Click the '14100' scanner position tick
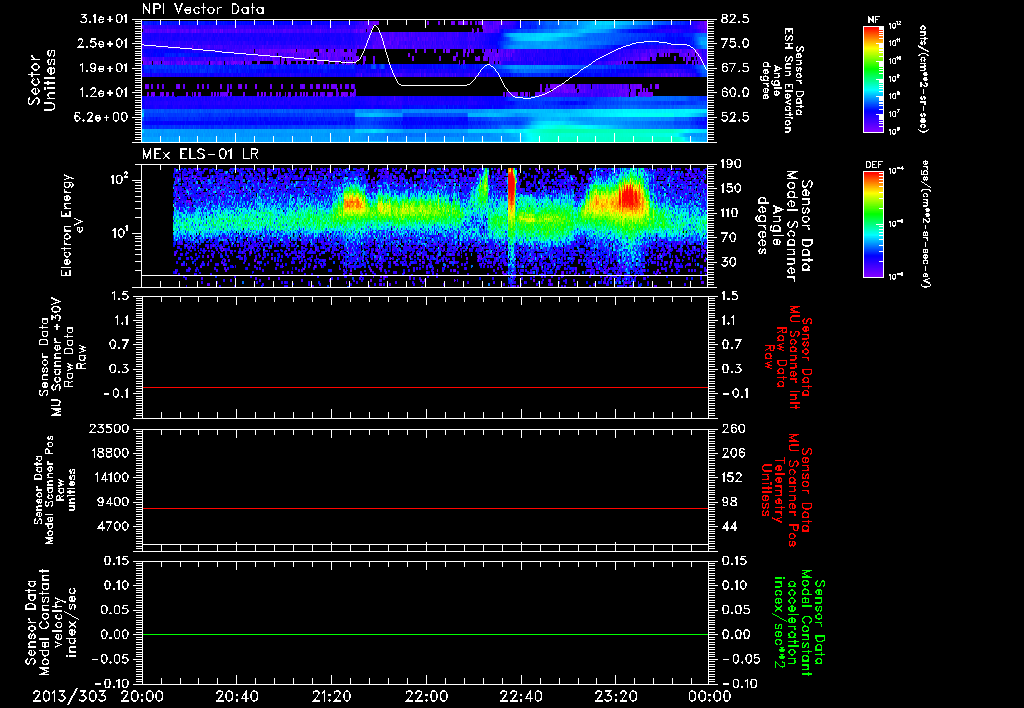The width and height of the screenshot is (1024, 708). click(x=110, y=477)
